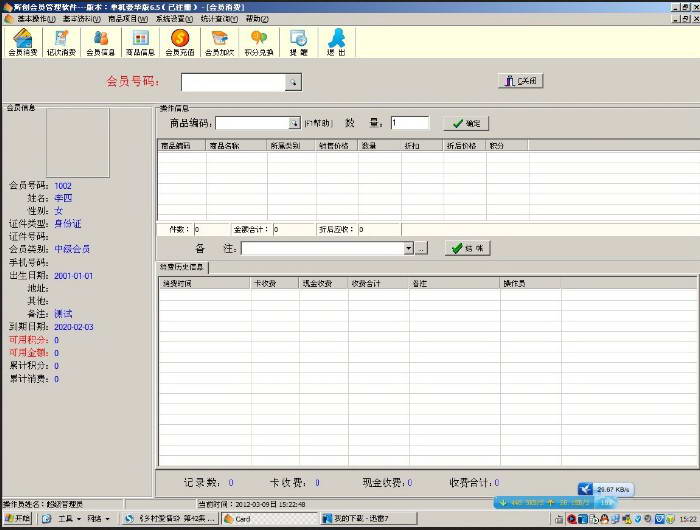The width and height of the screenshot is (700, 530).
Task: Click the name value 李四
Action: click(x=63, y=198)
